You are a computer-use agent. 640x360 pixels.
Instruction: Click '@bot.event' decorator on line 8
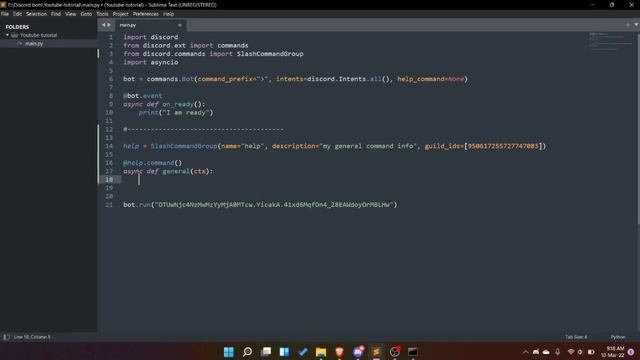point(143,96)
